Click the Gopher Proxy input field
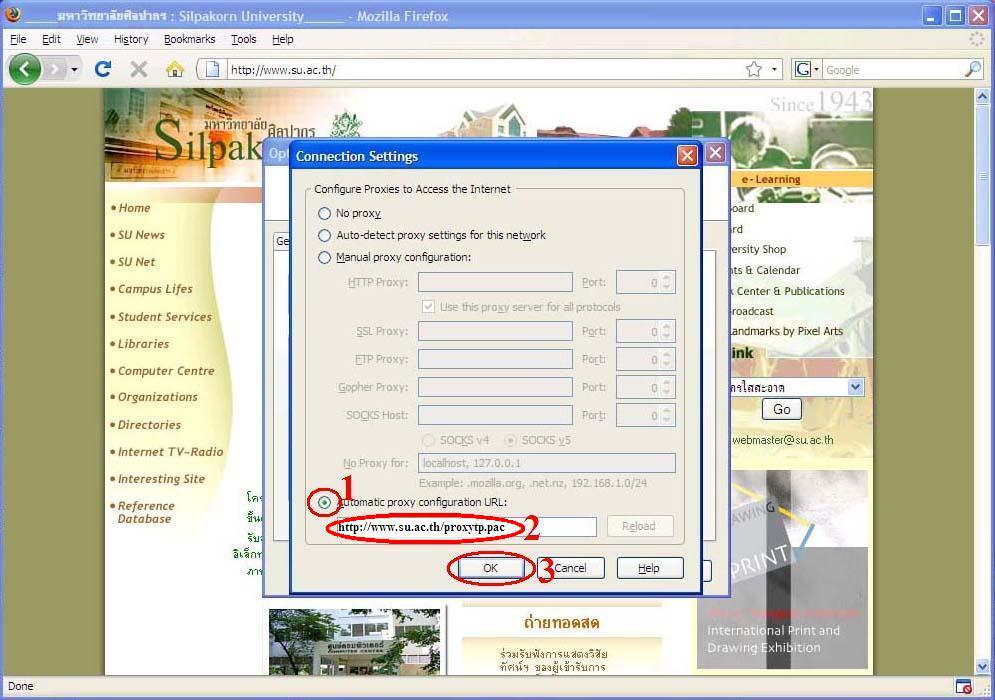This screenshot has width=995, height=700. click(495, 387)
